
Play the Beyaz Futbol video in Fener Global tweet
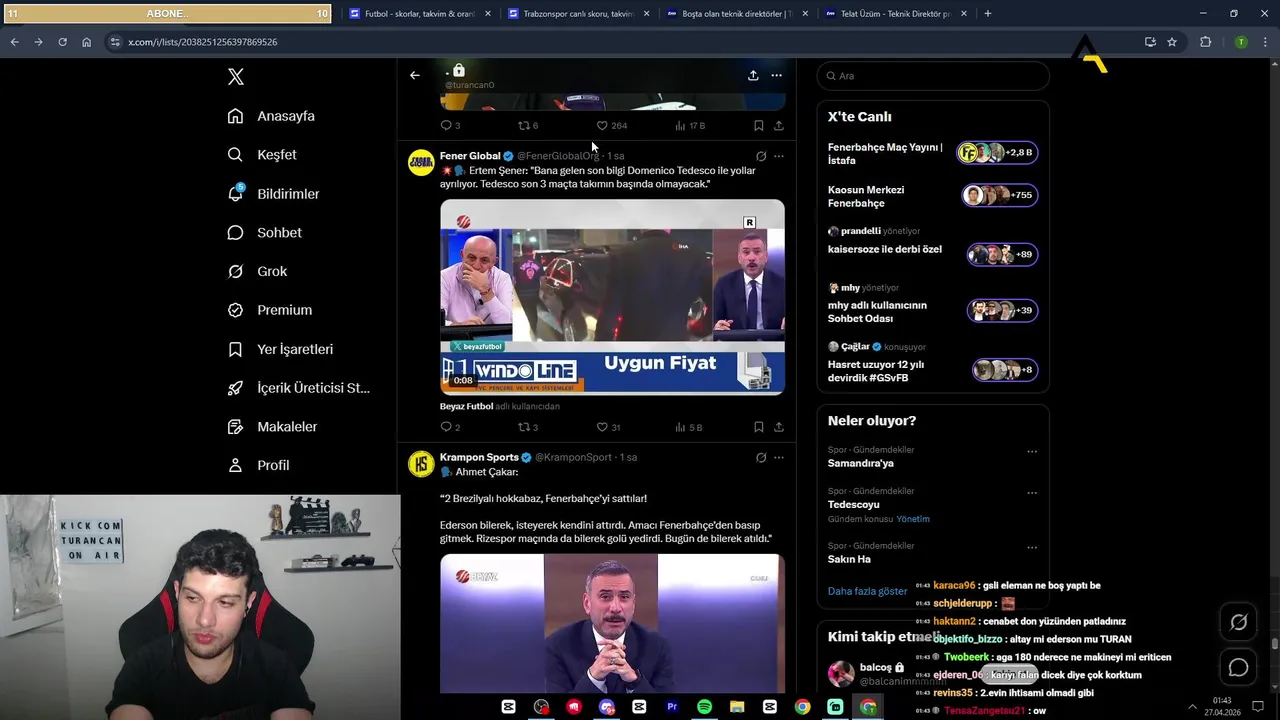tap(612, 297)
